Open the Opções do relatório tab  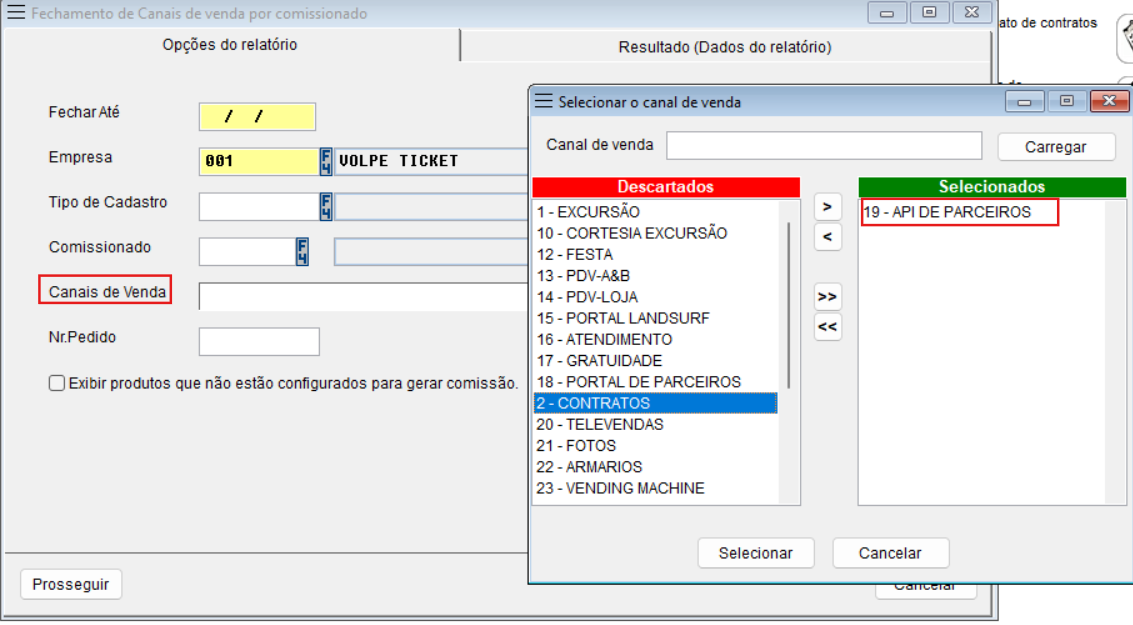pyautogui.click(x=230, y=45)
